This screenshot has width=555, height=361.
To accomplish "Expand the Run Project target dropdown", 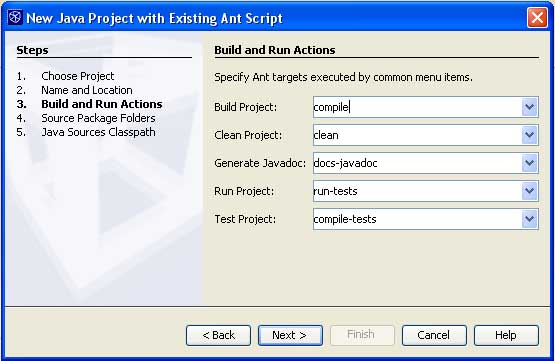I will 530,191.
